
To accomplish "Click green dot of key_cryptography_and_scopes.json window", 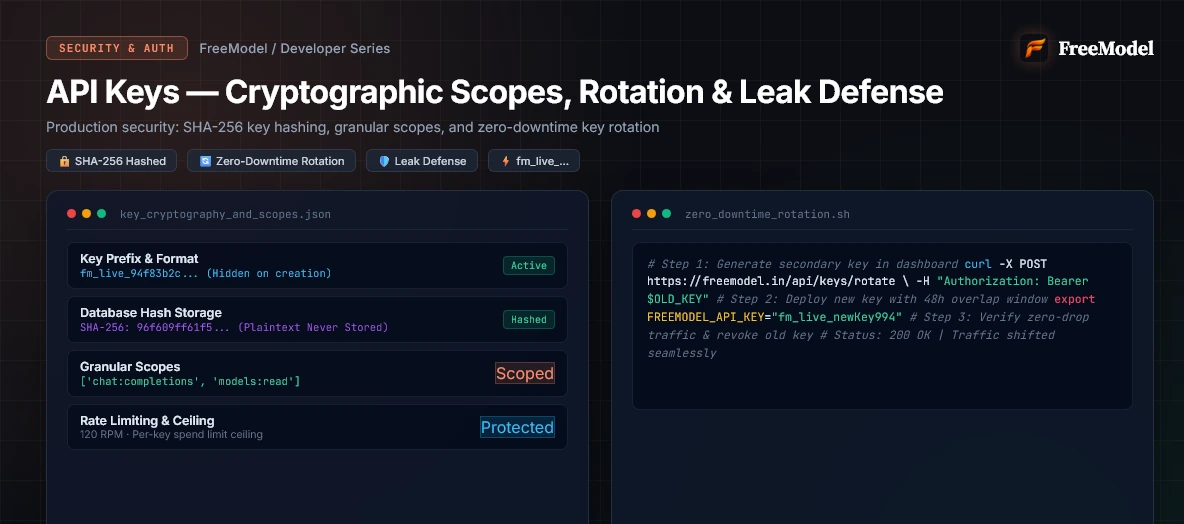I will point(101,214).
